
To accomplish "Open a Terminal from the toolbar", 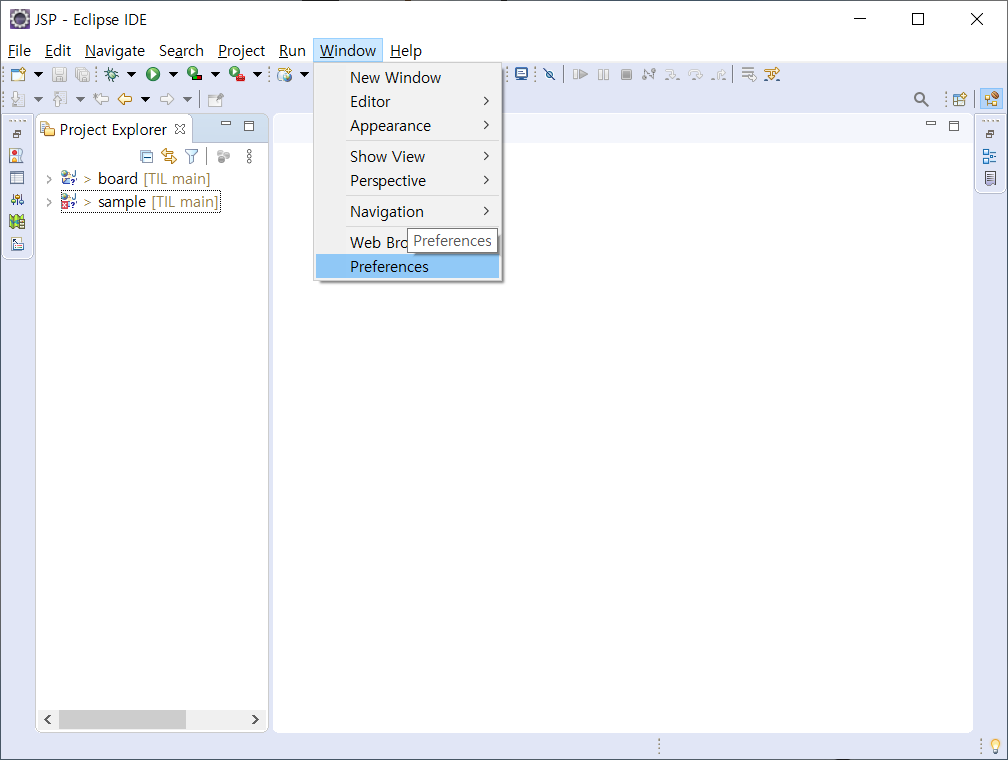I will pos(521,74).
